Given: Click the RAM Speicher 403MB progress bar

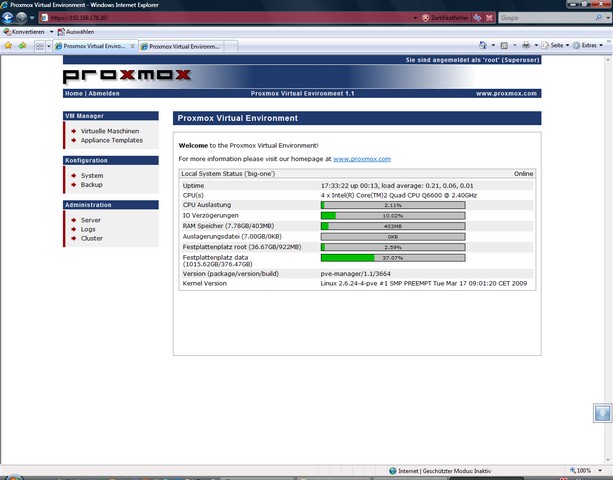Looking at the screenshot, I should coord(393,226).
